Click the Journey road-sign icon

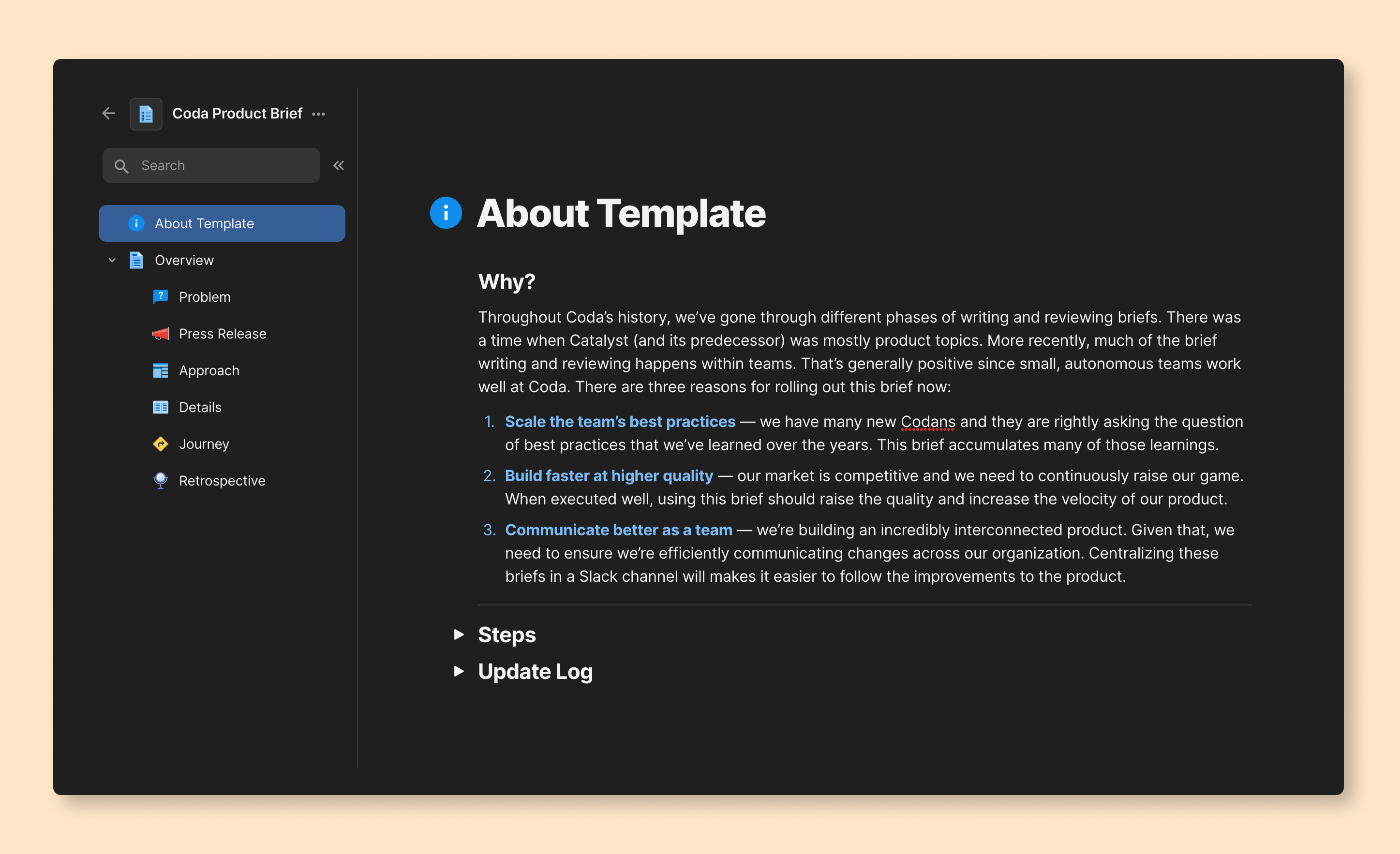coord(161,444)
